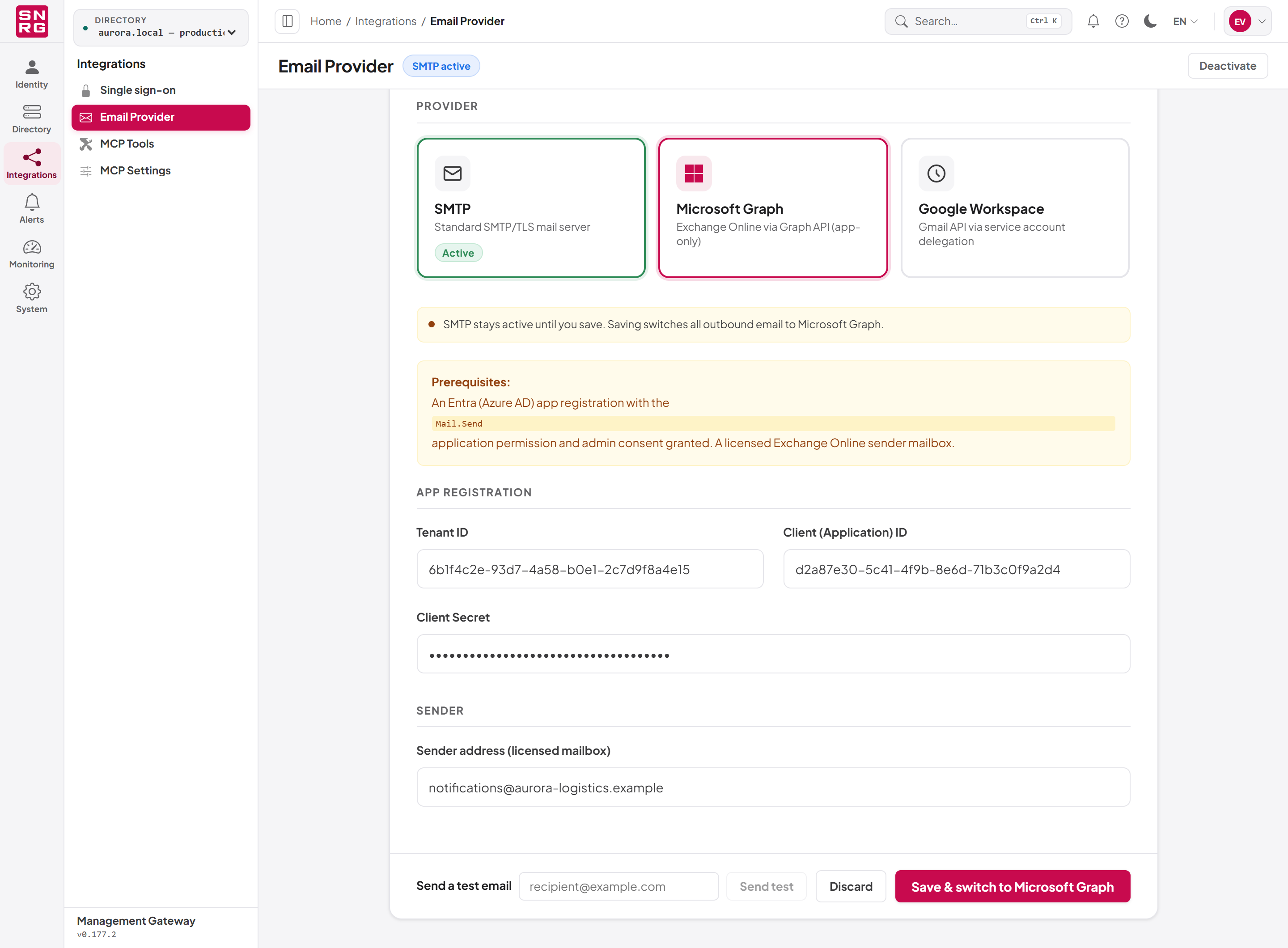This screenshot has height=948, width=1288.
Task: Click the Deactivate button
Action: [x=1227, y=65]
